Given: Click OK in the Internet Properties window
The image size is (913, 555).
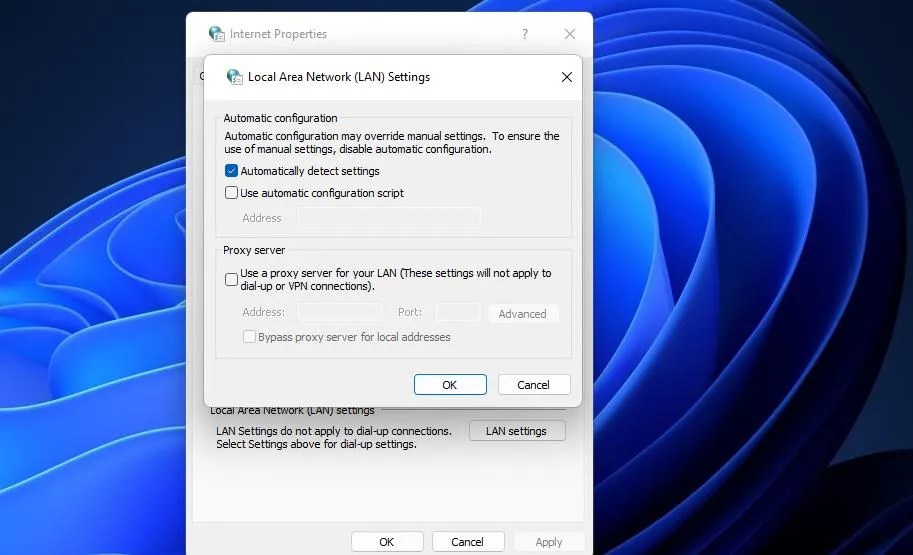Looking at the screenshot, I should coord(387,542).
